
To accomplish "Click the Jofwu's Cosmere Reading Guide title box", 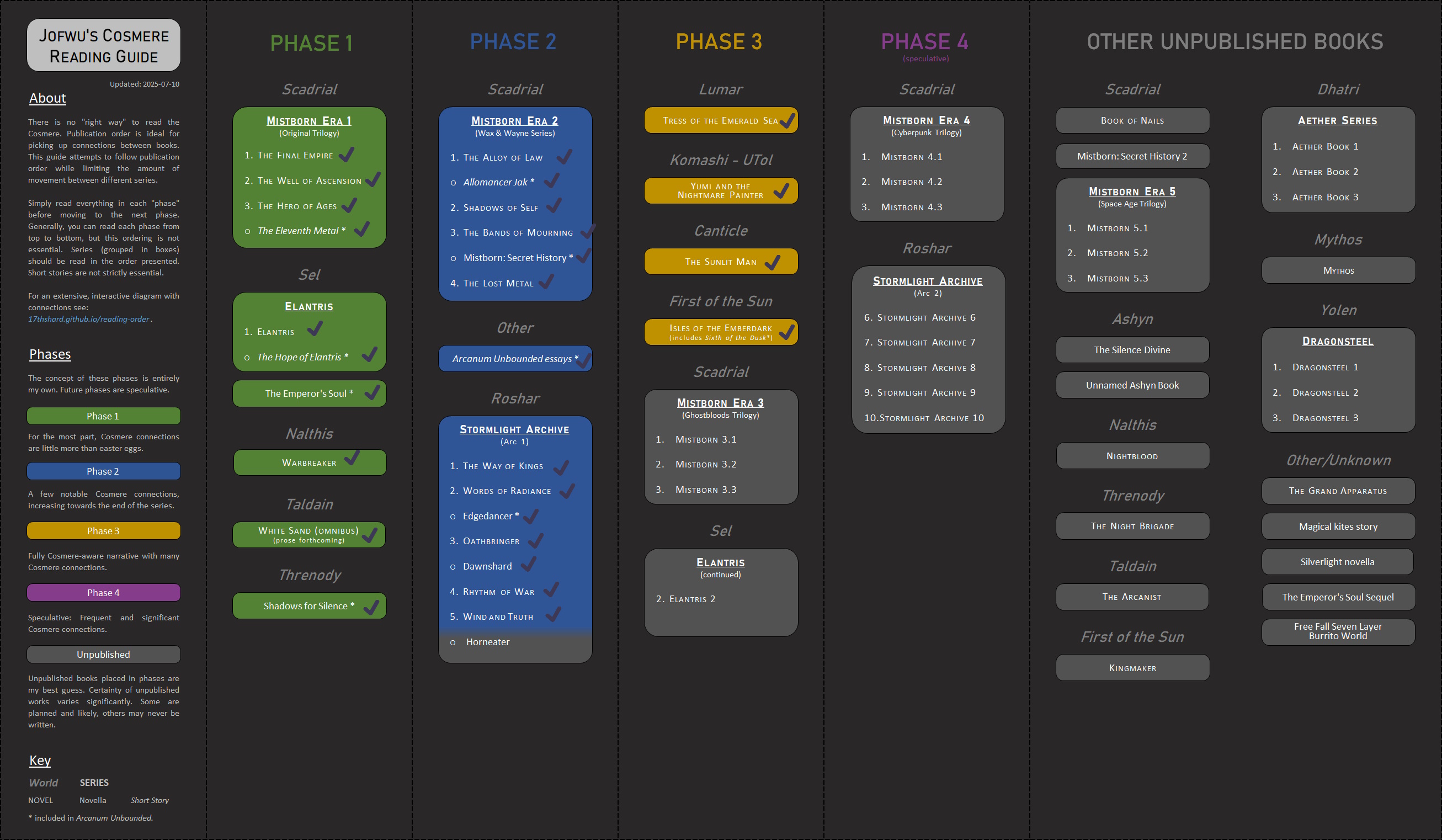I will point(104,46).
